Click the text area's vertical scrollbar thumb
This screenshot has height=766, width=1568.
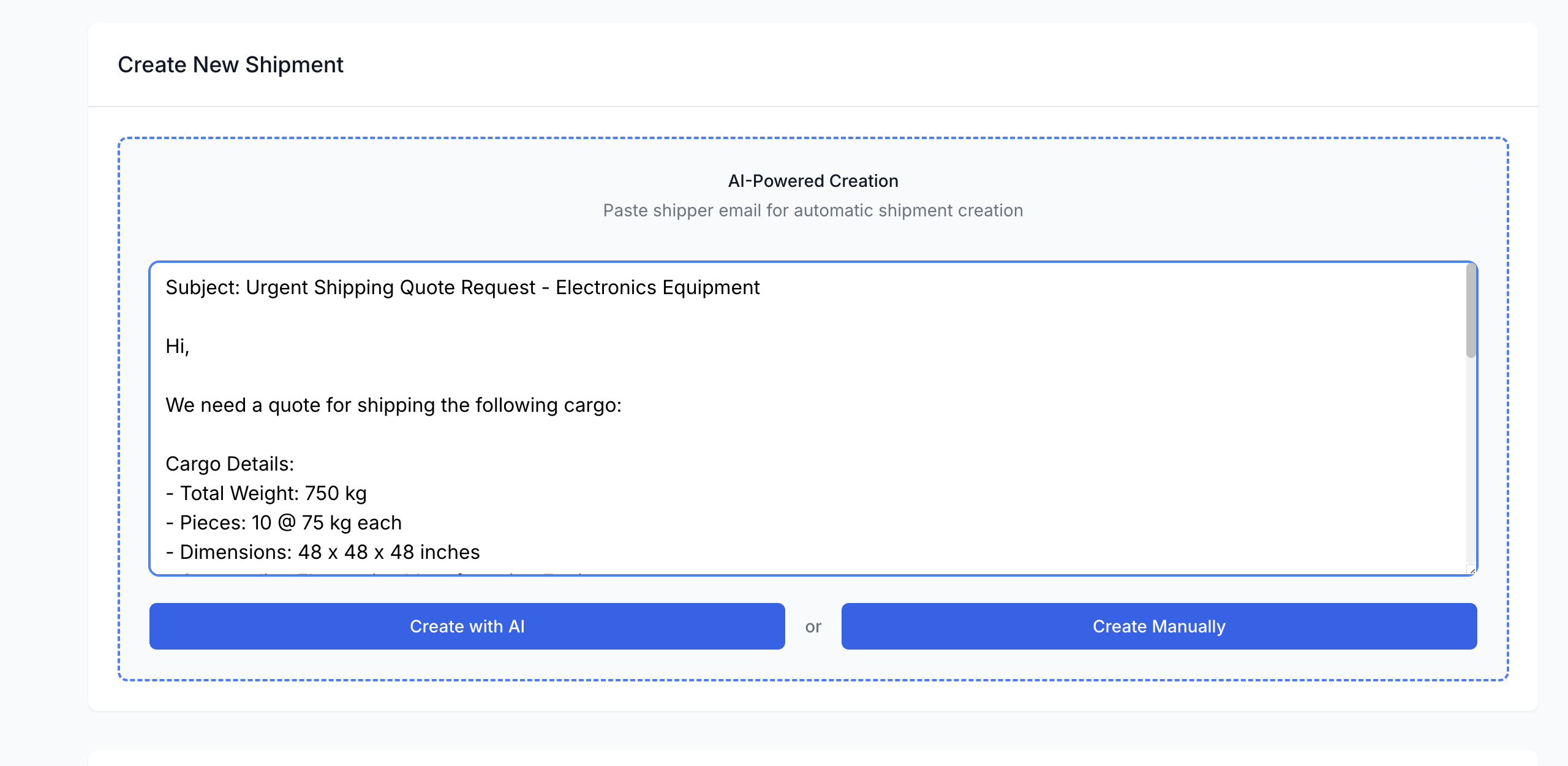pos(1471,311)
